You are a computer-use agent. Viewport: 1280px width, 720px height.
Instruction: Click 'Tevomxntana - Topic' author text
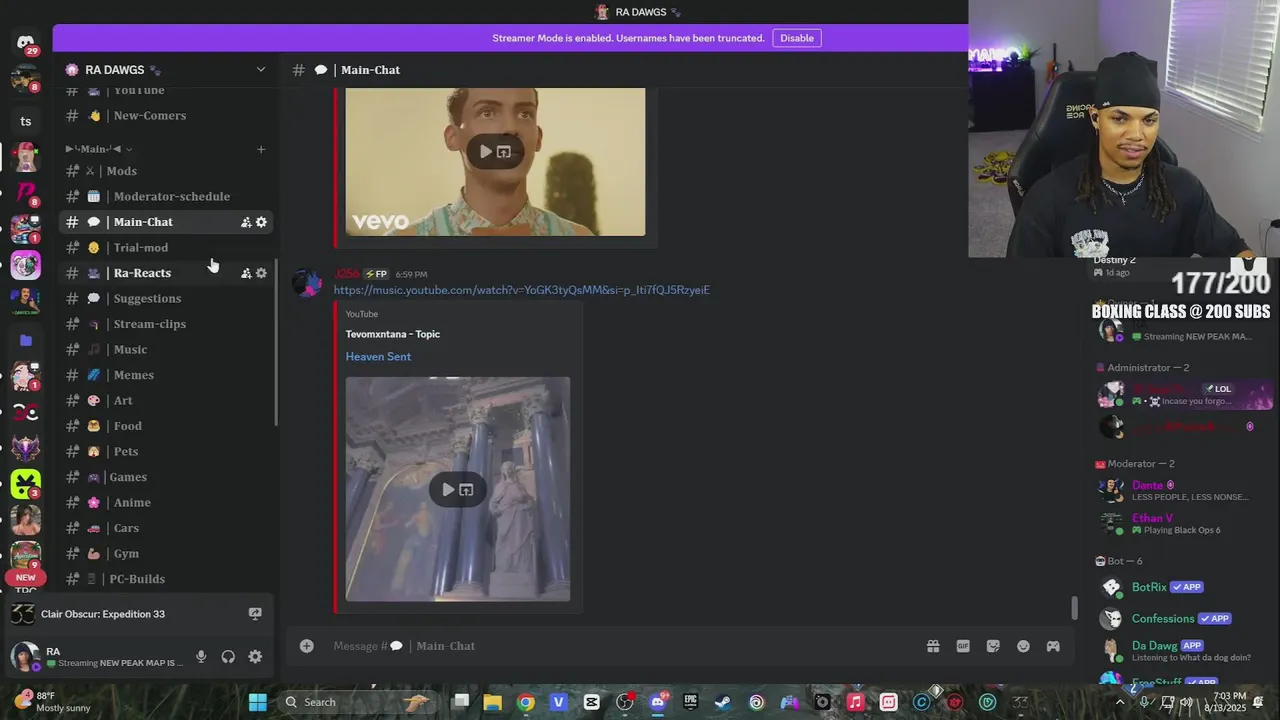coord(392,334)
